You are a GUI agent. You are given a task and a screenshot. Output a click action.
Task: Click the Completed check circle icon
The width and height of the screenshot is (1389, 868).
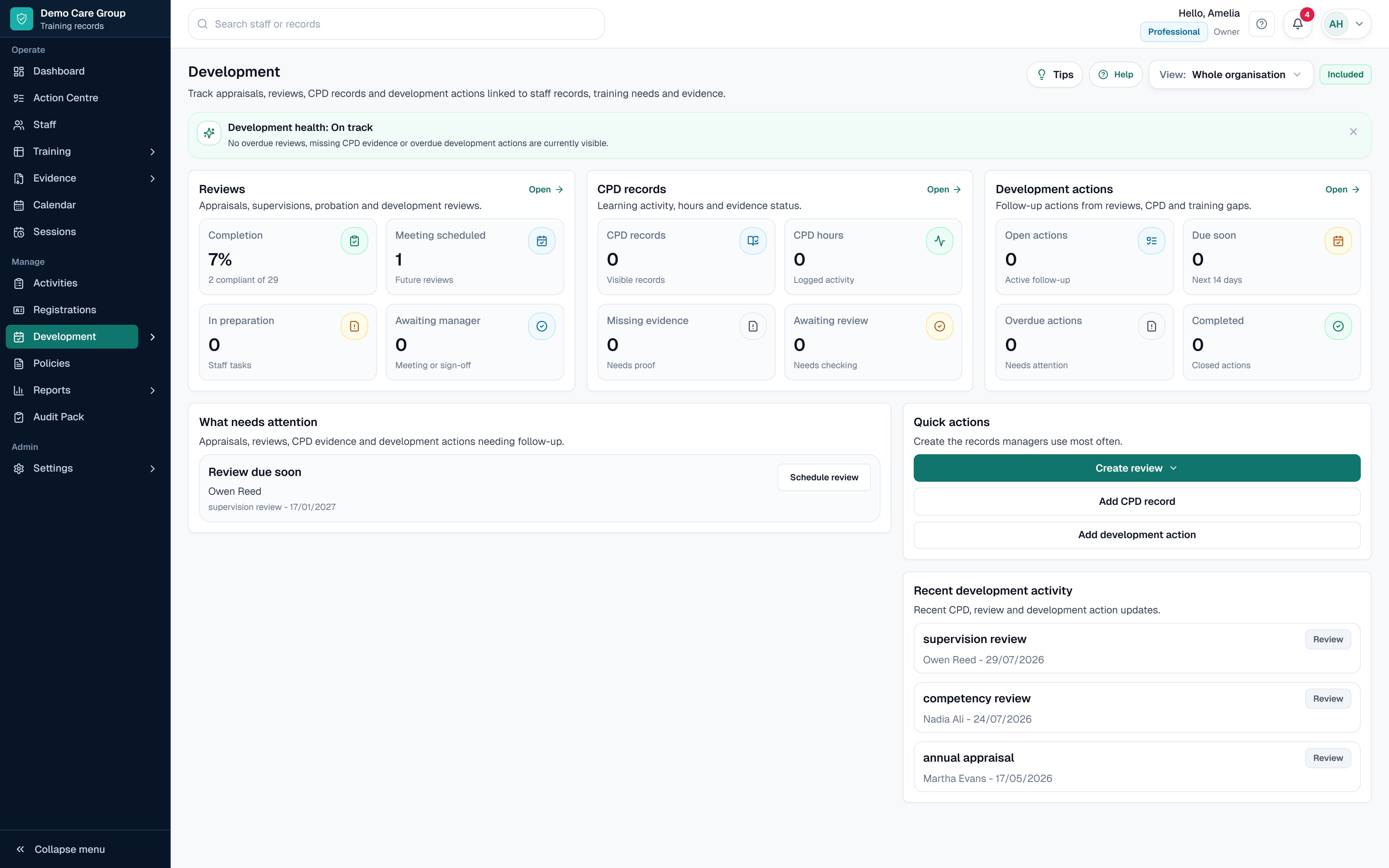click(1338, 326)
